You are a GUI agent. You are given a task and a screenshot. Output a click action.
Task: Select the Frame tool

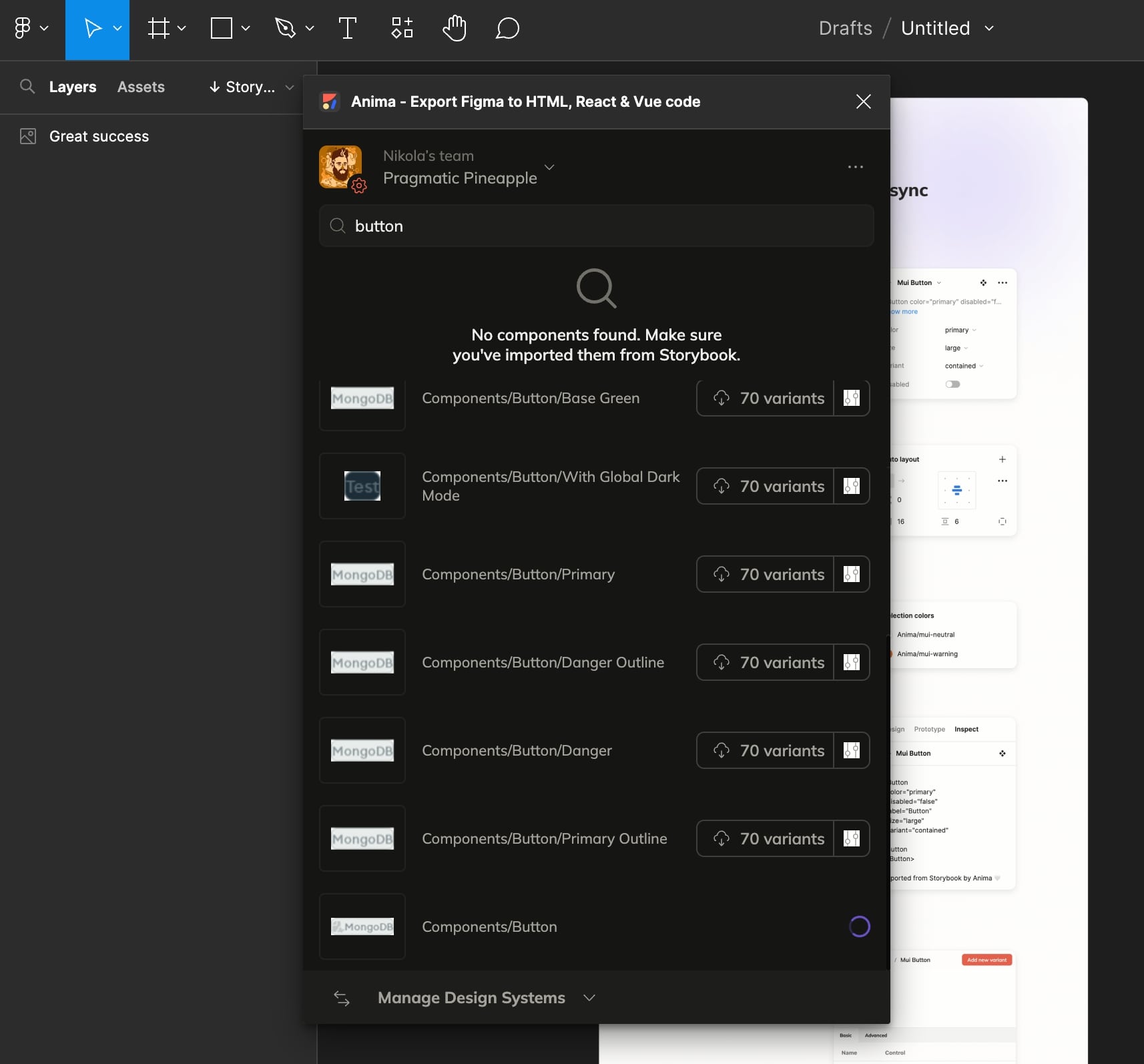tap(159, 28)
